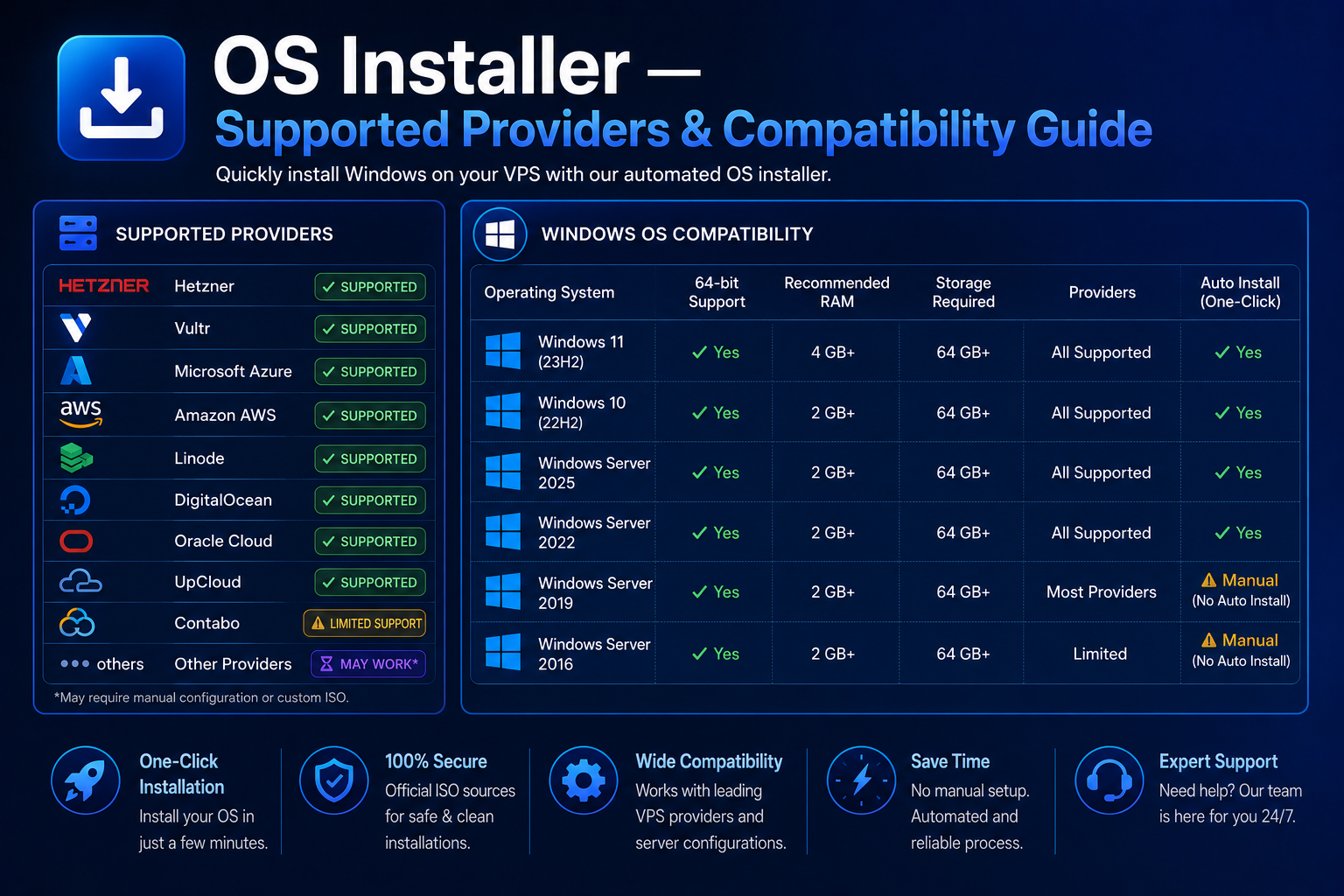Click the Oracle Cloud red logo

click(x=76, y=542)
